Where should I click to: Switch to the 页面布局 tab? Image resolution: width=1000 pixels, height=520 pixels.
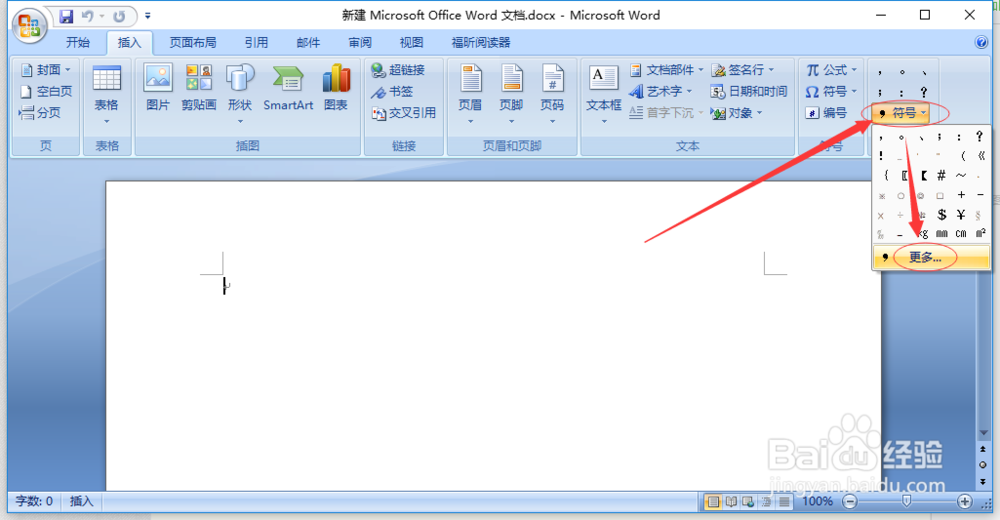[193, 43]
